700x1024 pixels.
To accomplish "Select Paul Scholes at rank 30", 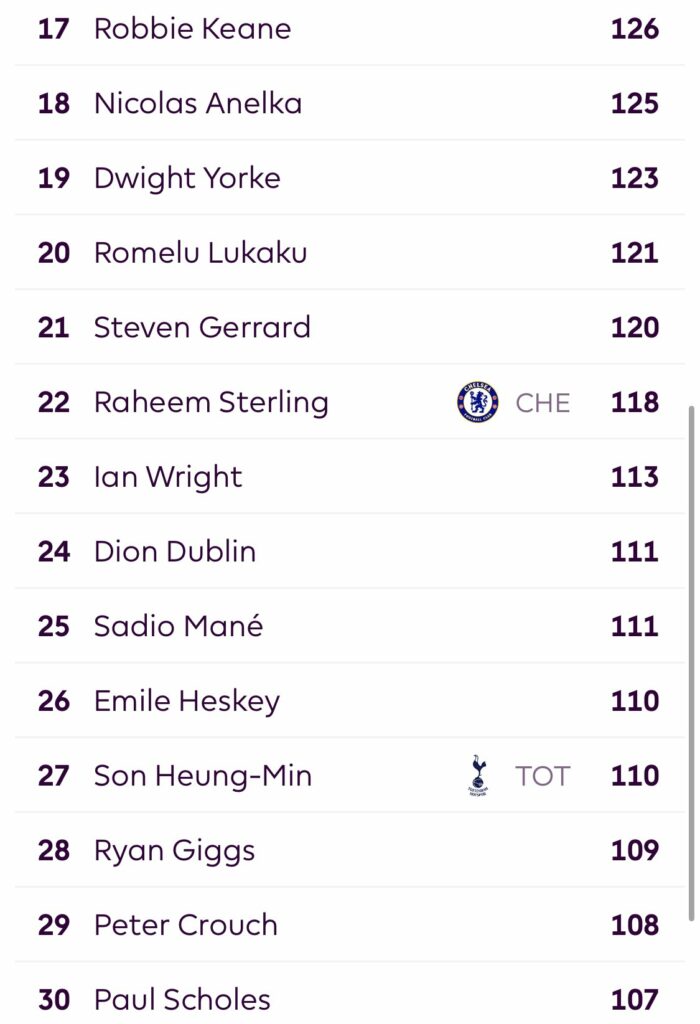I will [182, 999].
